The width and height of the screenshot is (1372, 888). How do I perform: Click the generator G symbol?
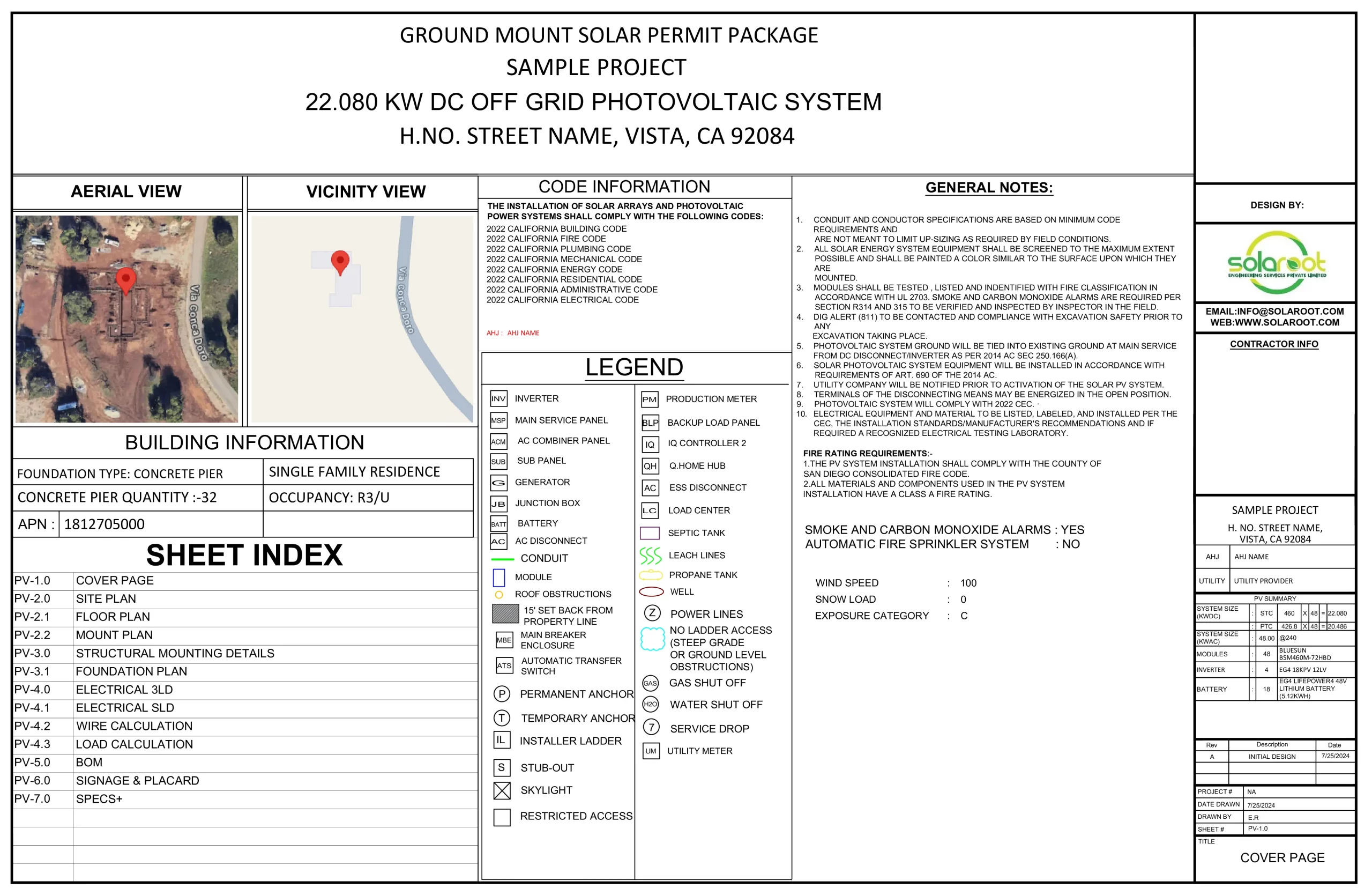pyautogui.click(x=498, y=482)
